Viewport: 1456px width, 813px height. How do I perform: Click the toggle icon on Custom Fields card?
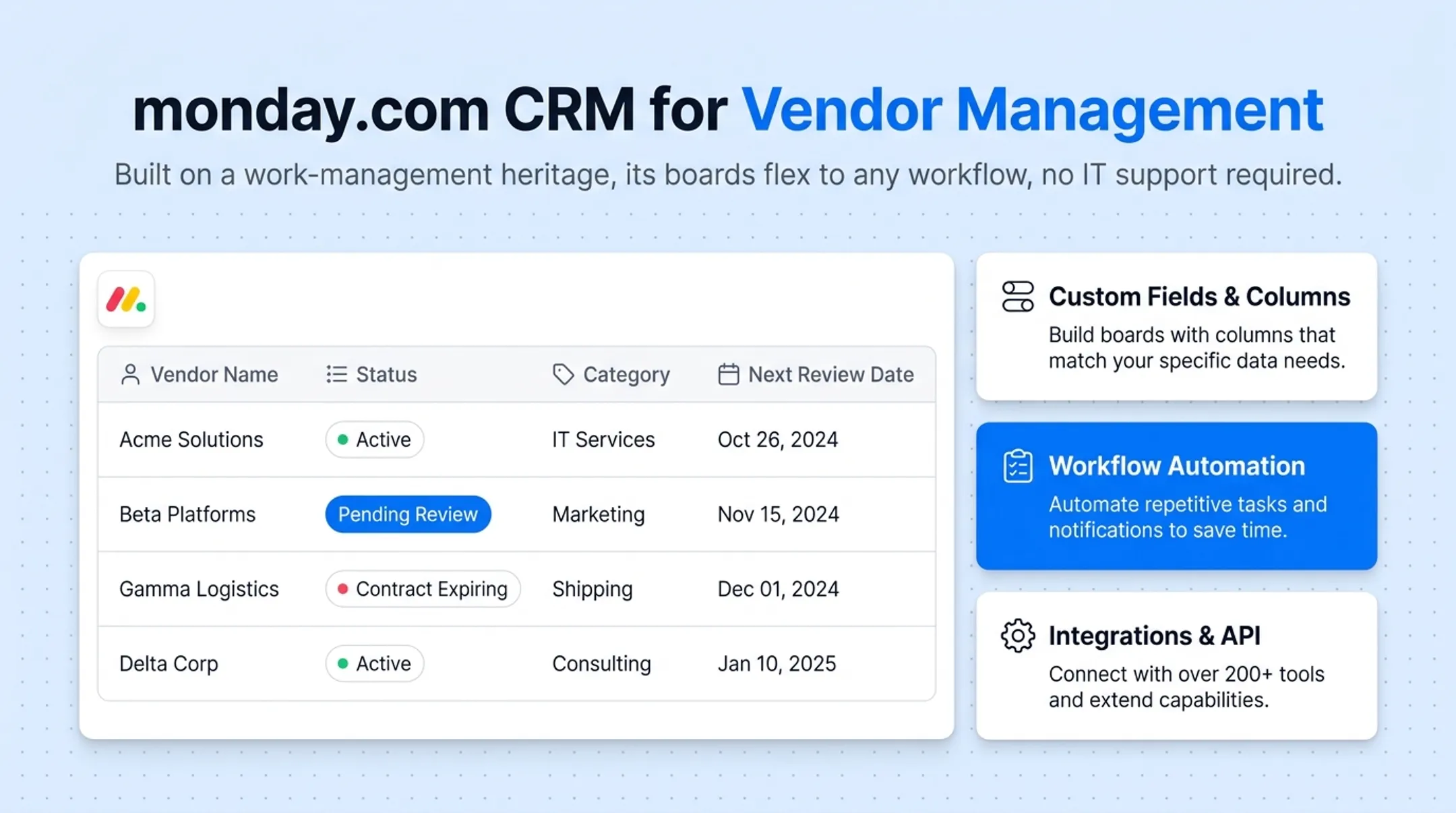point(1018,297)
